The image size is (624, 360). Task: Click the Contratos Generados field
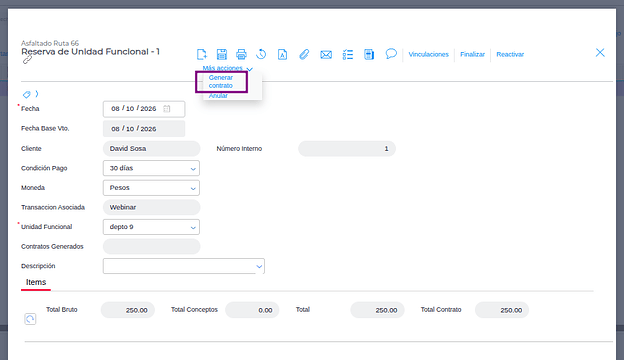coord(152,247)
